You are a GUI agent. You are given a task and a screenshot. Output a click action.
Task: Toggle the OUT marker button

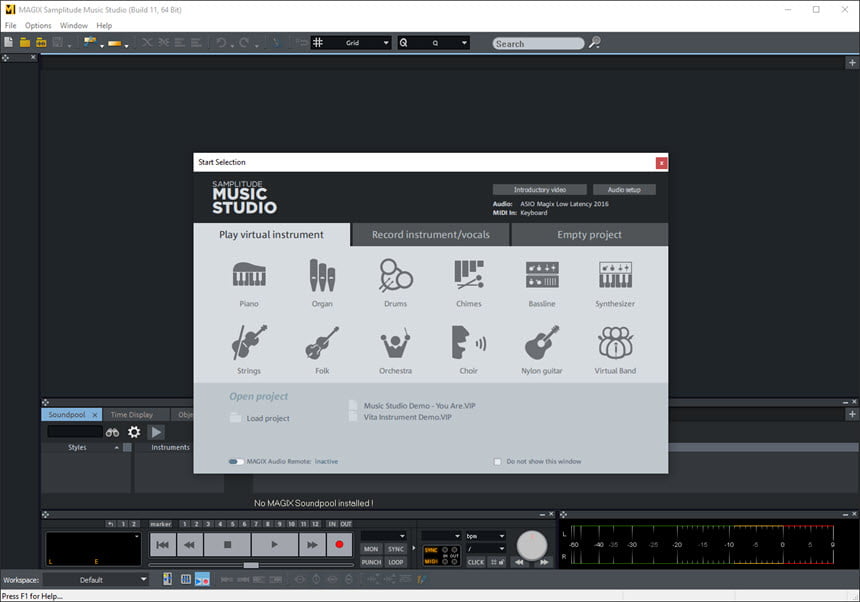click(346, 524)
